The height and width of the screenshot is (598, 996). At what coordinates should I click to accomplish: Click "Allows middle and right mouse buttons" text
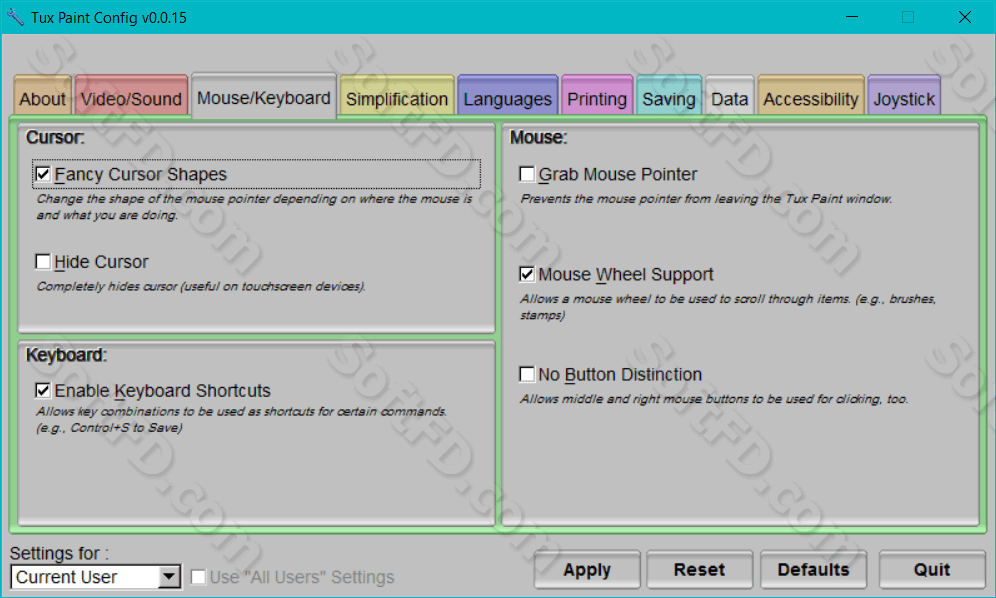pyautogui.click(x=714, y=399)
